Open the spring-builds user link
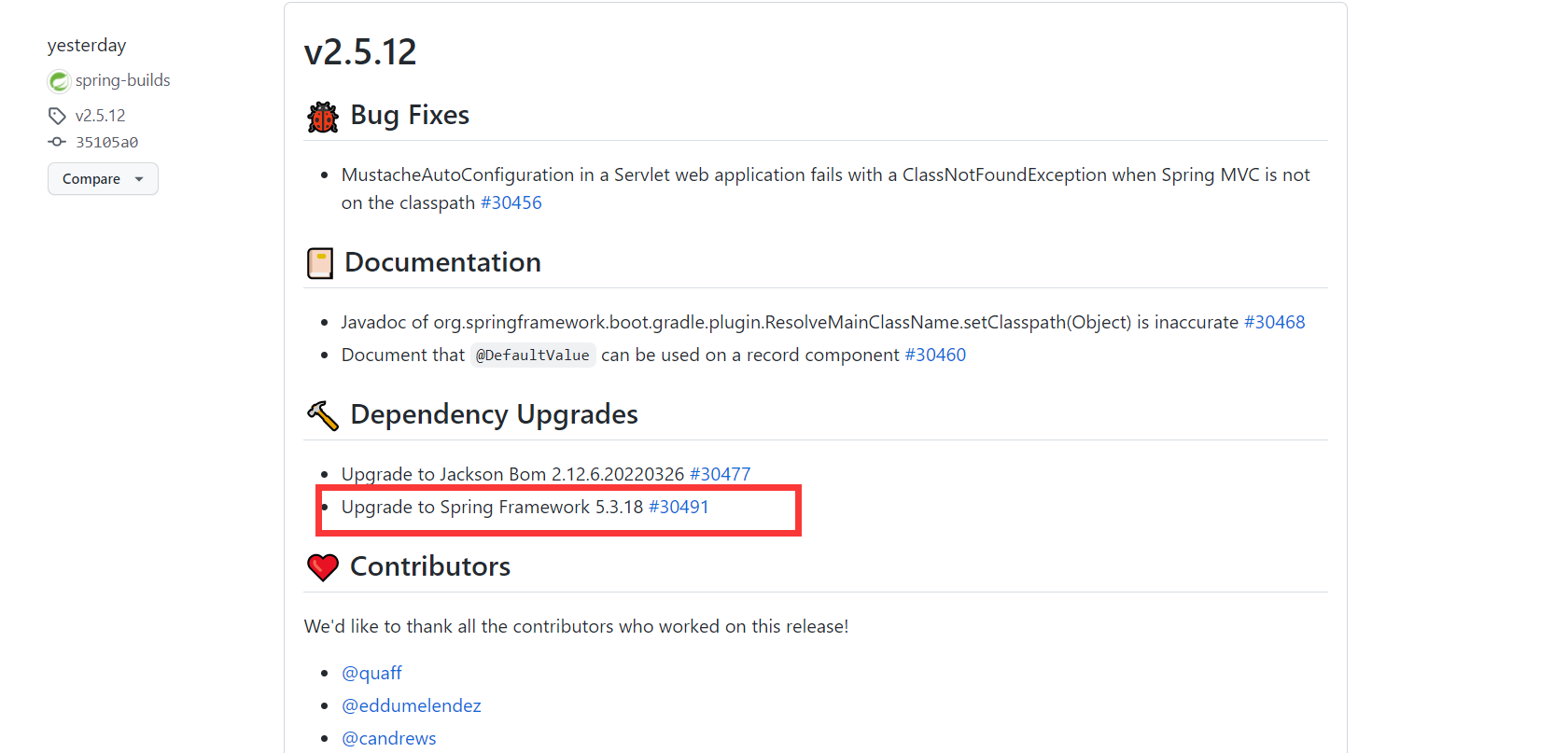The image size is (1568, 753). (122, 80)
